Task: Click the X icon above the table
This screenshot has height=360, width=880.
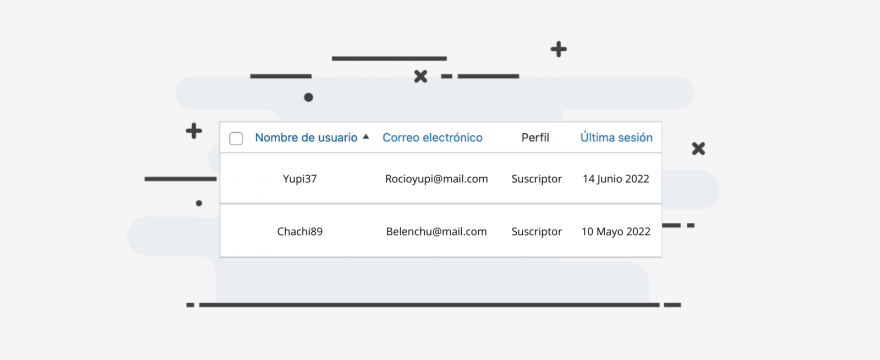Action: 420,77
